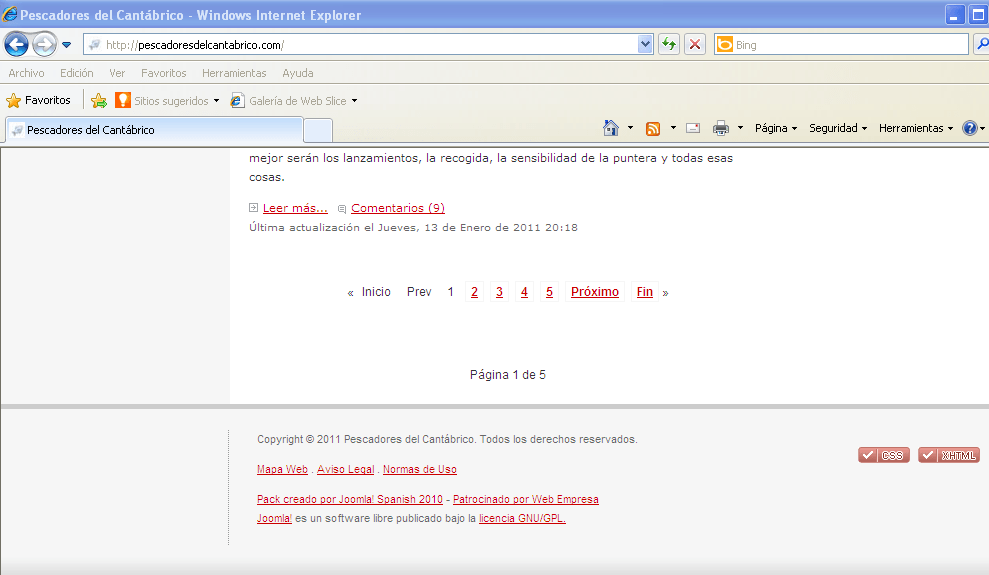Open the Seguridad command bar dropdown

[838, 128]
